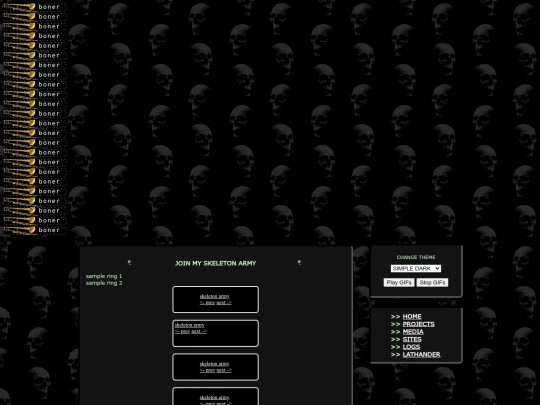
Task: Click the Play GIFs button
Action: pos(399,282)
